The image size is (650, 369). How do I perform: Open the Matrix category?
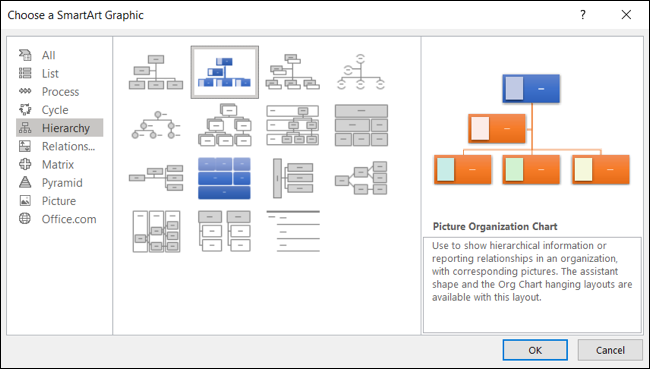(x=58, y=165)
